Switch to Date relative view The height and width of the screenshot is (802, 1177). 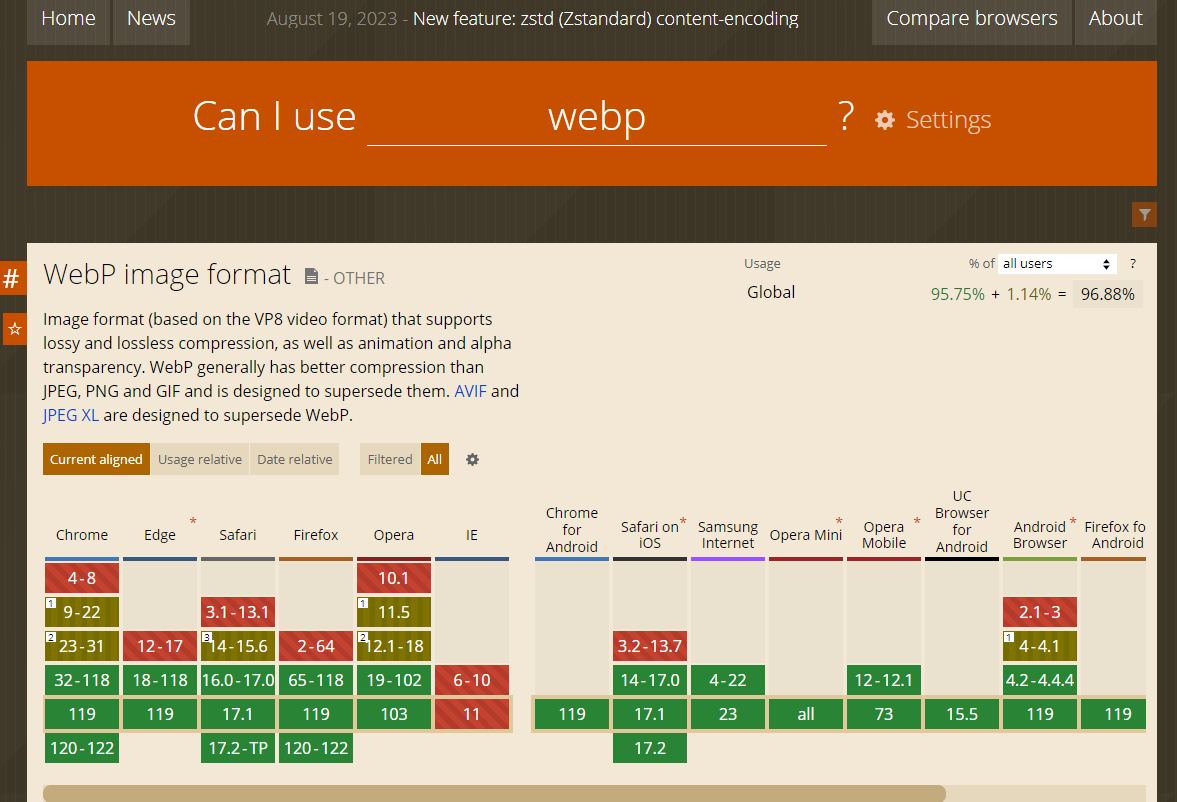[294, 460]
